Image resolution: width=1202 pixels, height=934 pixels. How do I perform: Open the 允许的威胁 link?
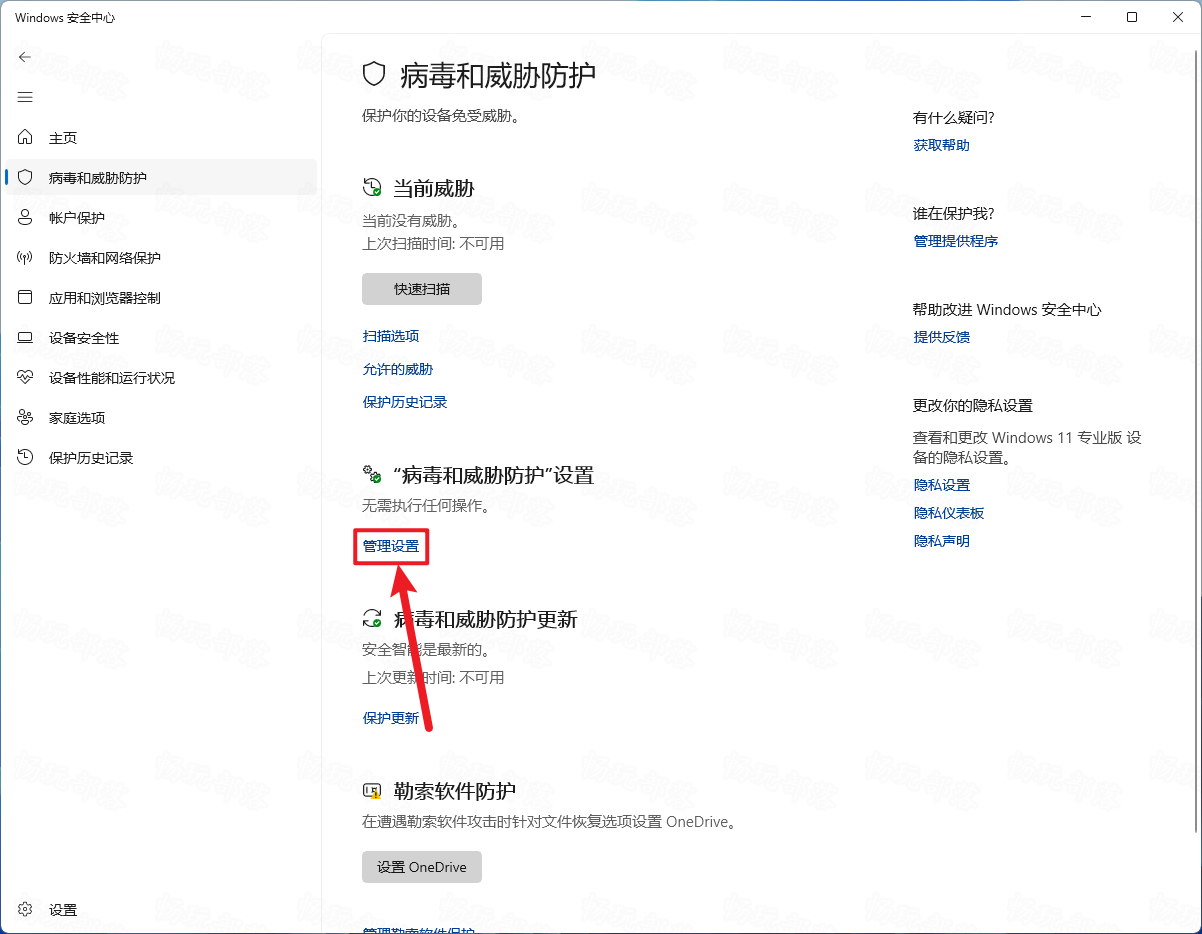tap(398, 369)
